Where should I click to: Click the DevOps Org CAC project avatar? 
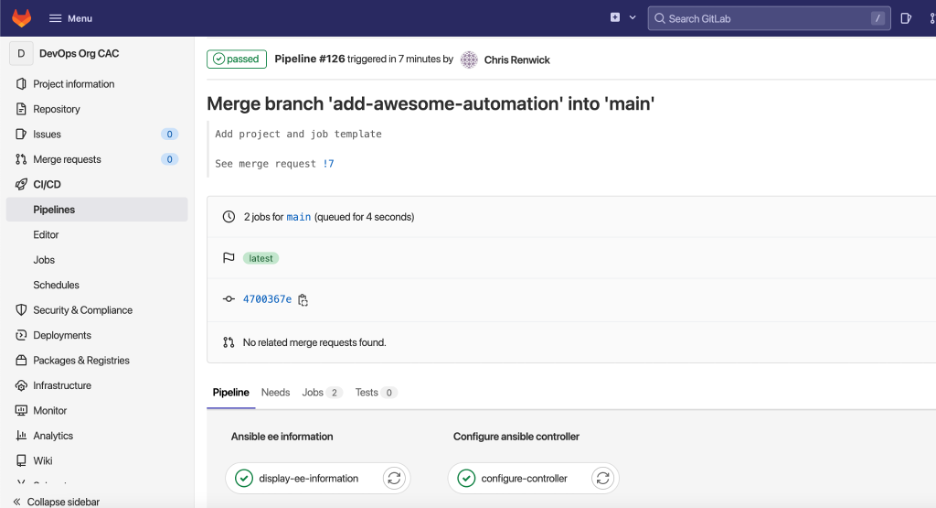click(x=21, y=54)
